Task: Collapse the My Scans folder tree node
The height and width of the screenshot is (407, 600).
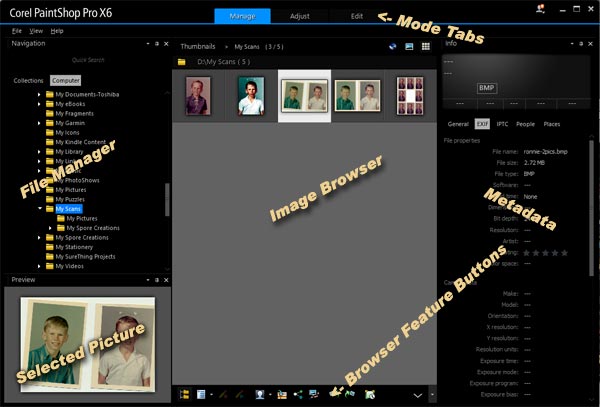Action: pos(40,209)
